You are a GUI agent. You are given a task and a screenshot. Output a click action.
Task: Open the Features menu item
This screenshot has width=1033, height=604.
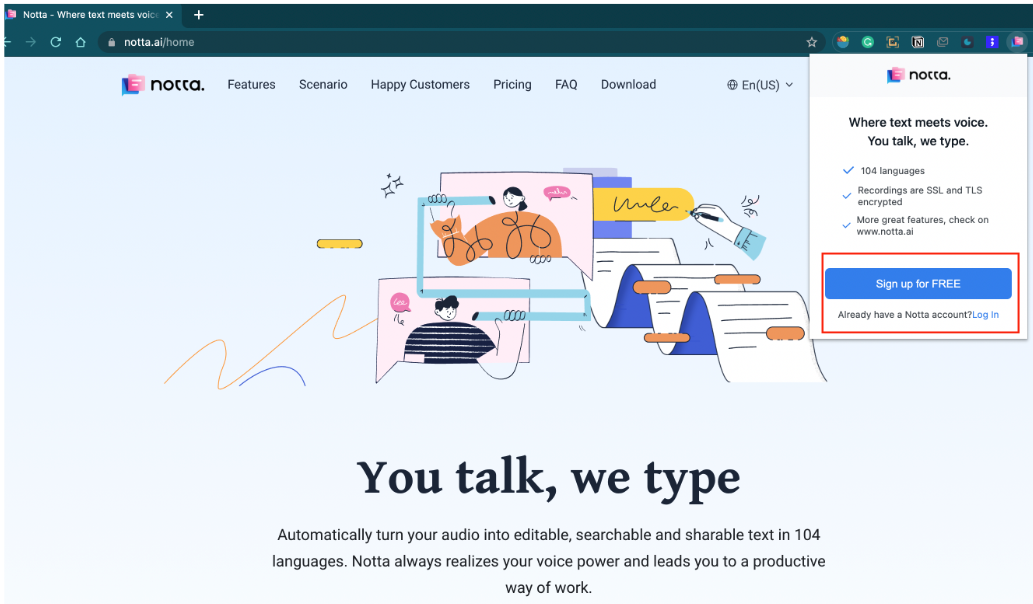tap(251, 85)
